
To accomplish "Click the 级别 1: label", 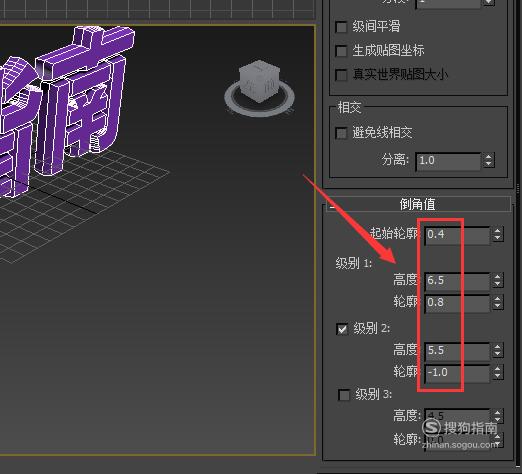I will pyautogui.click(x=354, y=264).
